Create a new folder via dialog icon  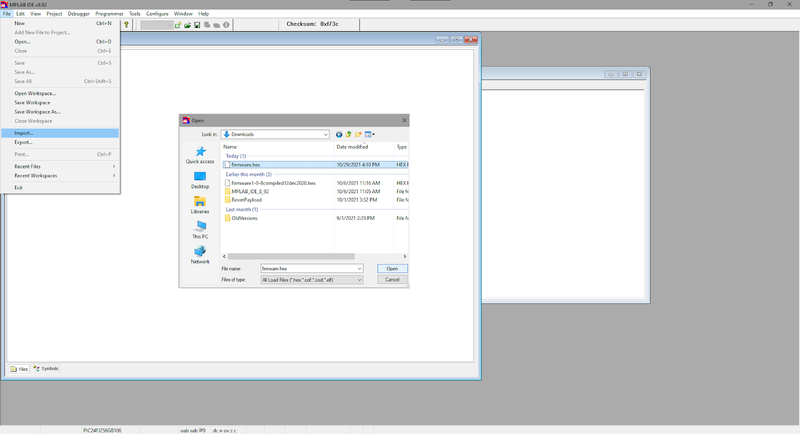[358, 134]
